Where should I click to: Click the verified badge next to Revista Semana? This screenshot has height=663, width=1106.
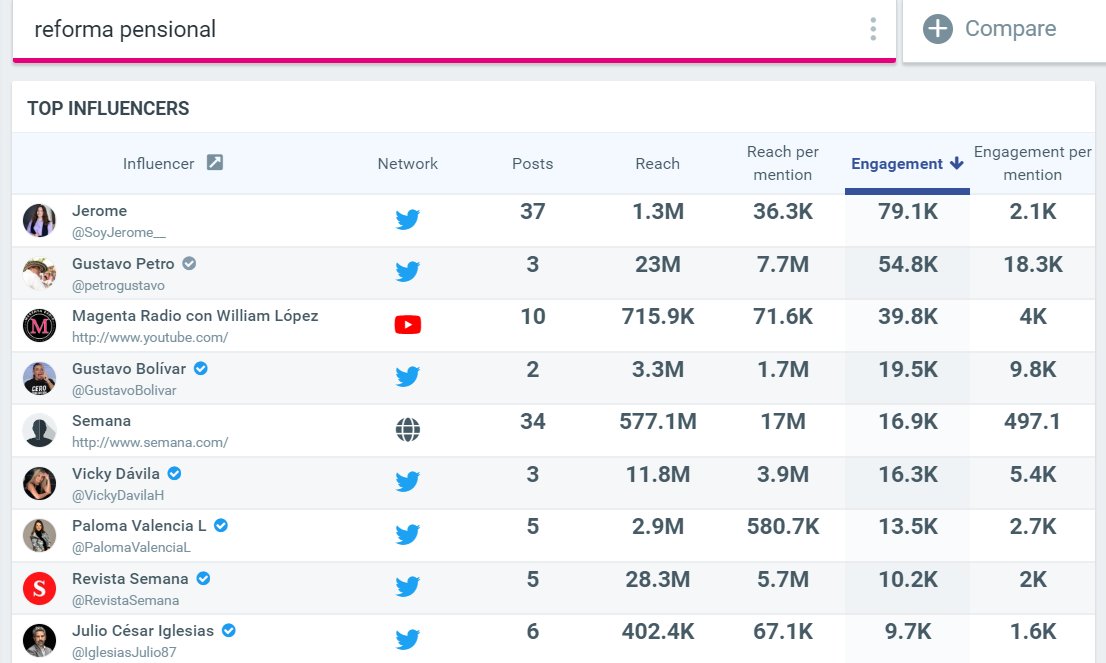coord(203,578)
